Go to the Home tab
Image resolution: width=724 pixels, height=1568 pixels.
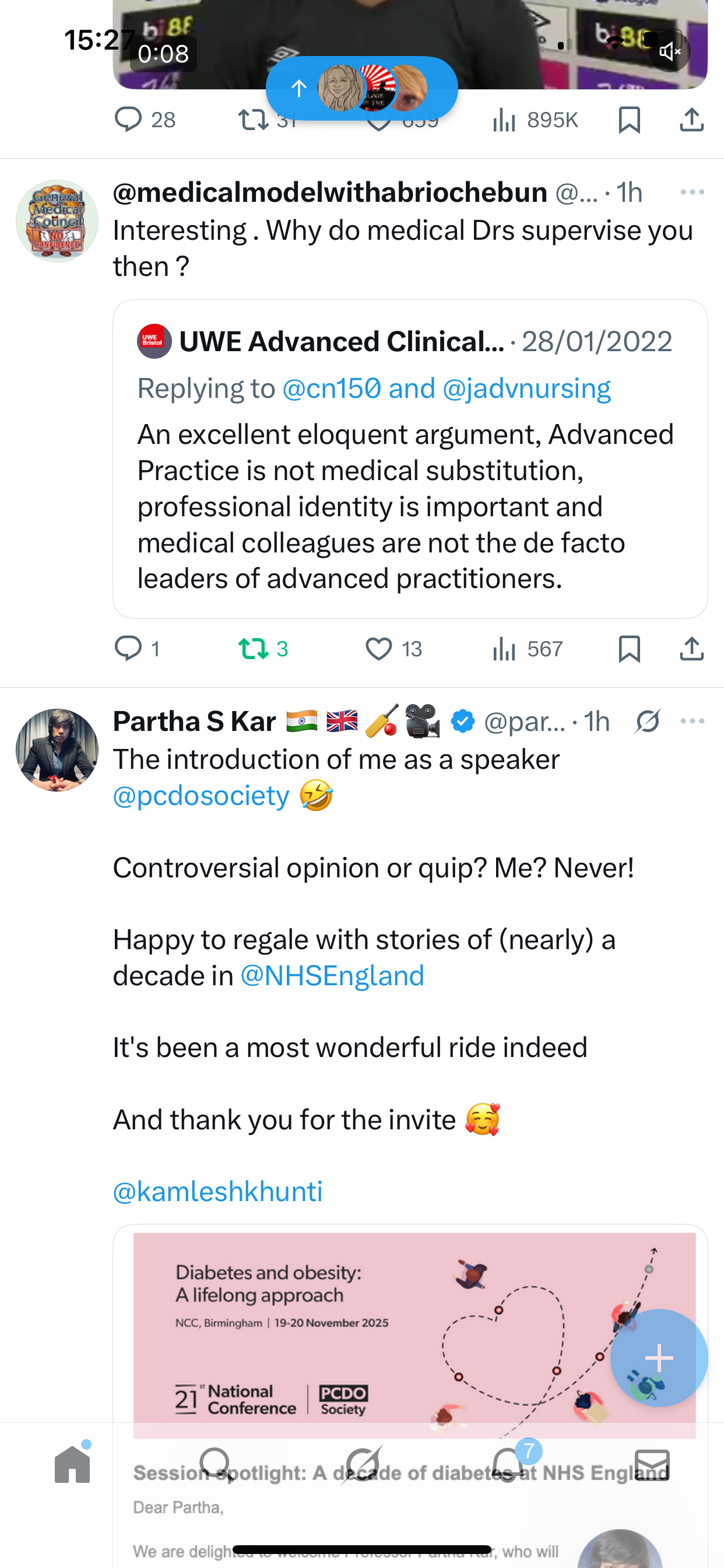tap(72, 1465)
